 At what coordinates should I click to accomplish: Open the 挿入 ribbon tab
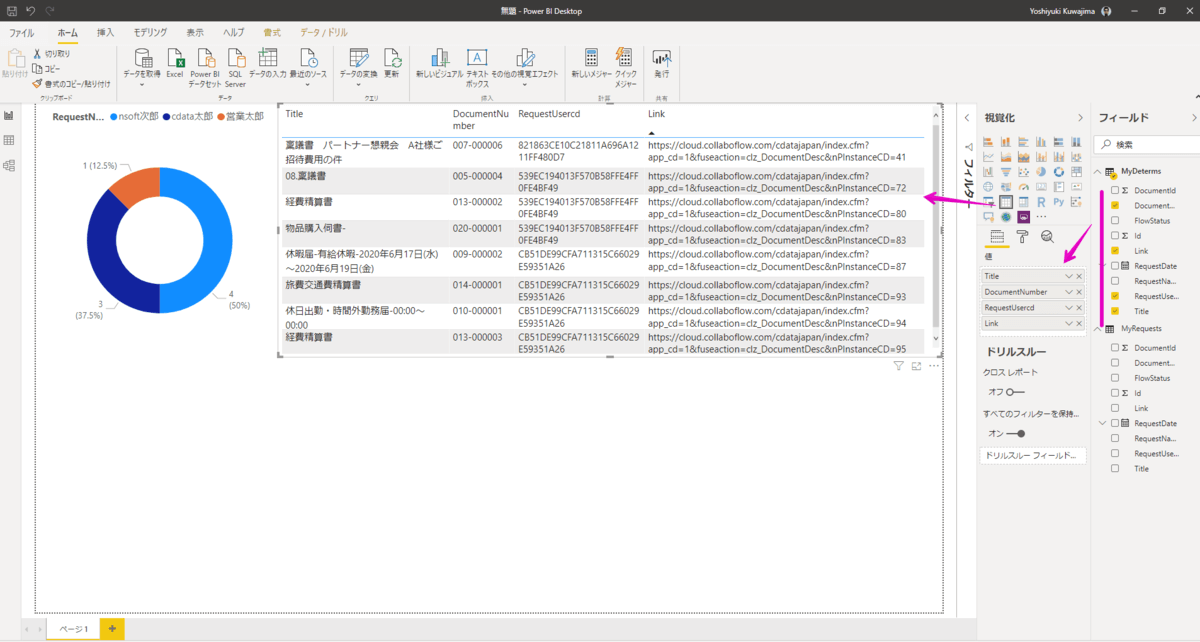click(x=105, y=33)
